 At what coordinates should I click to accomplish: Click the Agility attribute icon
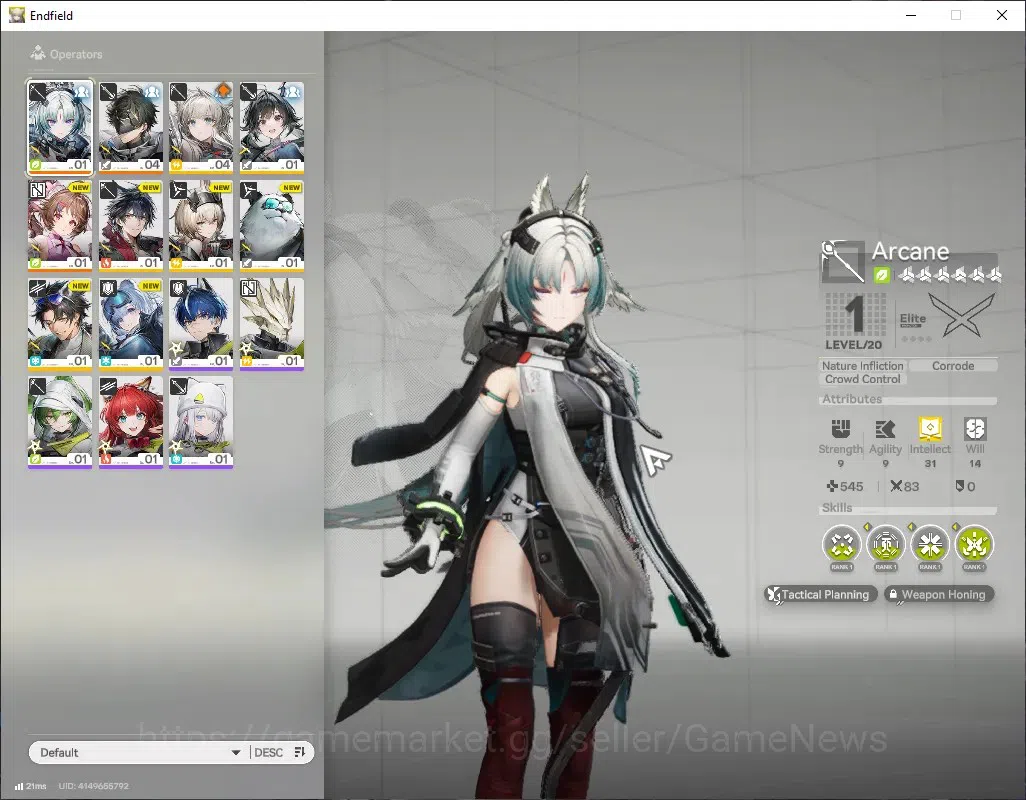coord(885,428)
